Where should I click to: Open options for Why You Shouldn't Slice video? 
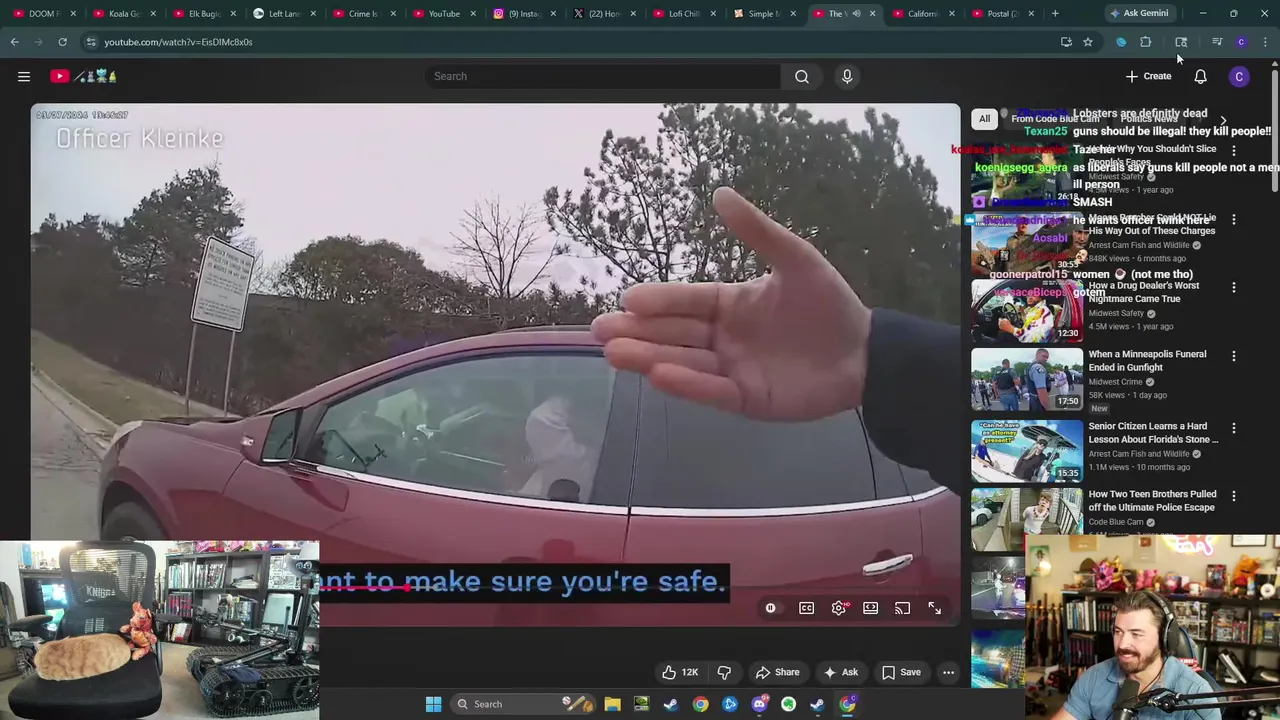(1233, 150)
